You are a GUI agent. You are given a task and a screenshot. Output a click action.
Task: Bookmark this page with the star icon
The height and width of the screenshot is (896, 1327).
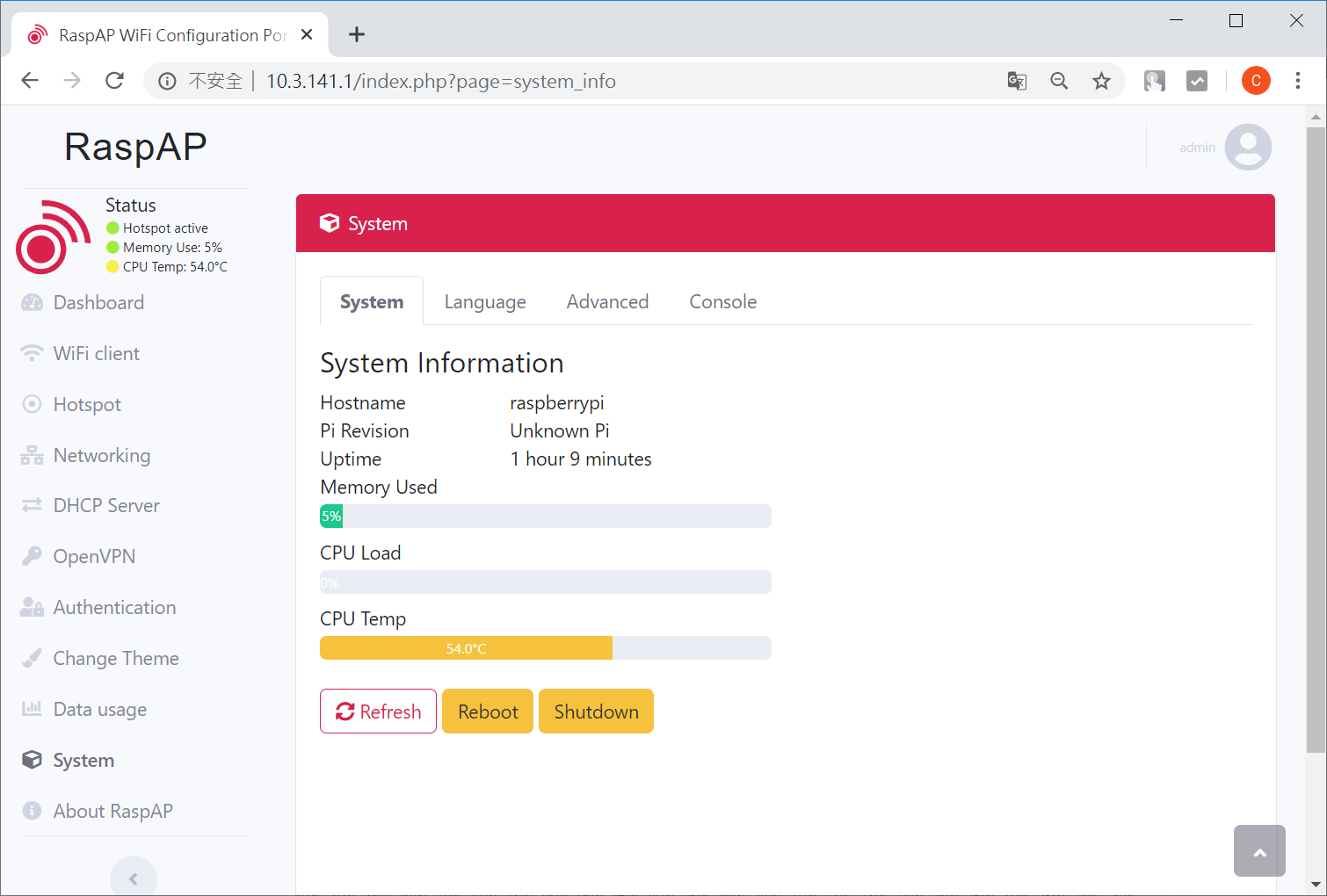pos(1101,81)
